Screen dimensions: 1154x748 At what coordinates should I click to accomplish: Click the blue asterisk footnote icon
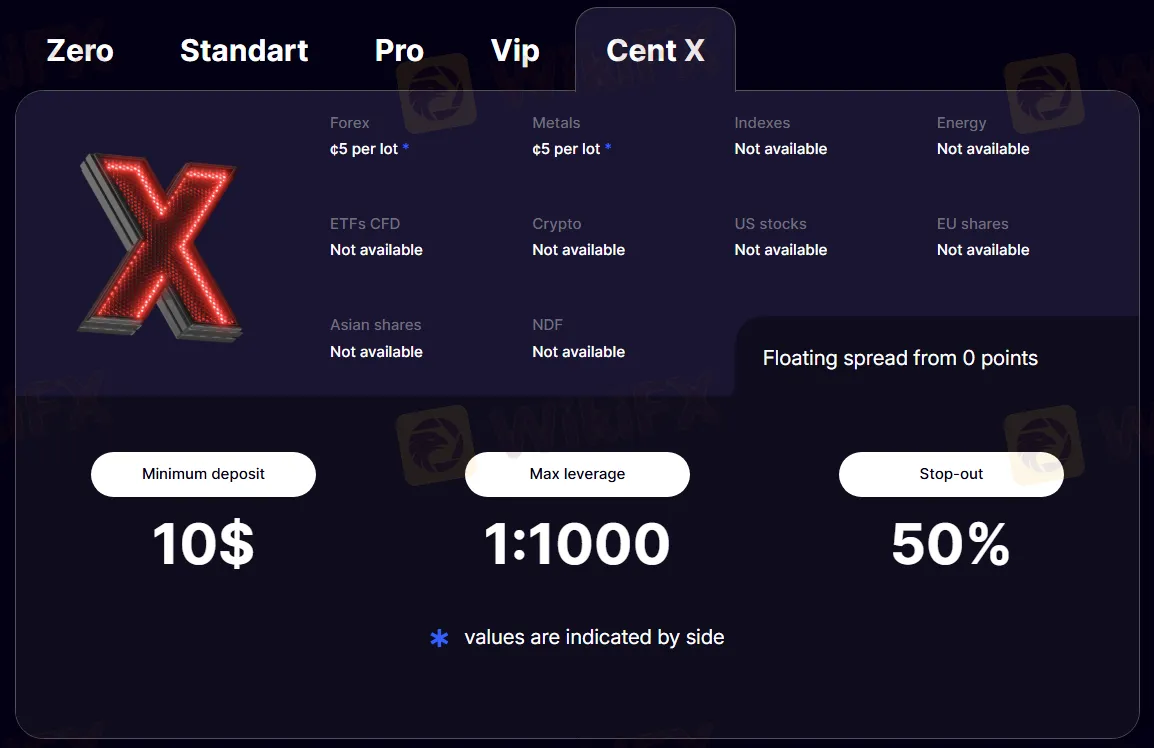click(439, 638)
